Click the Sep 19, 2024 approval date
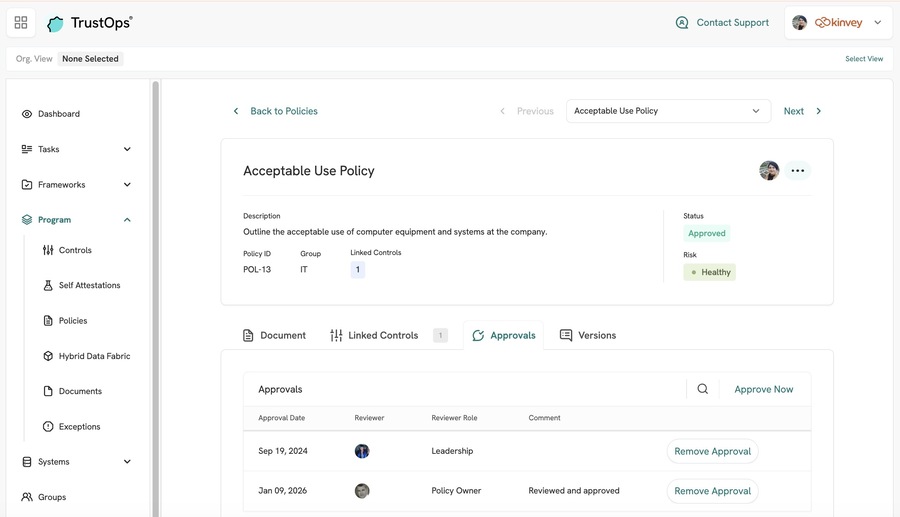Screen dimensions: 900x517 point(282,451)
